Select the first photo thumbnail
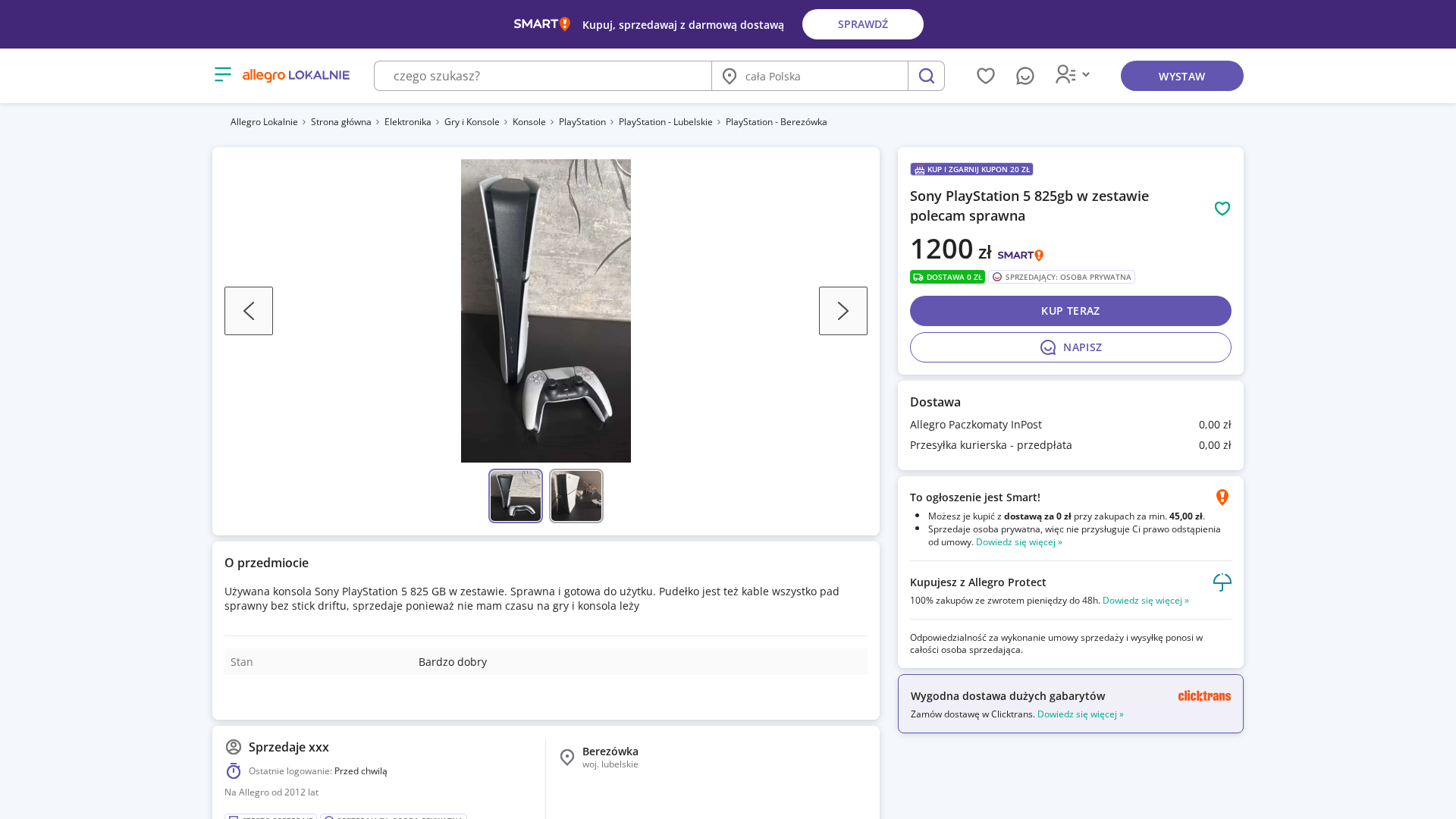Viewport: 1456px width, 819px height. tap(516, 496)
